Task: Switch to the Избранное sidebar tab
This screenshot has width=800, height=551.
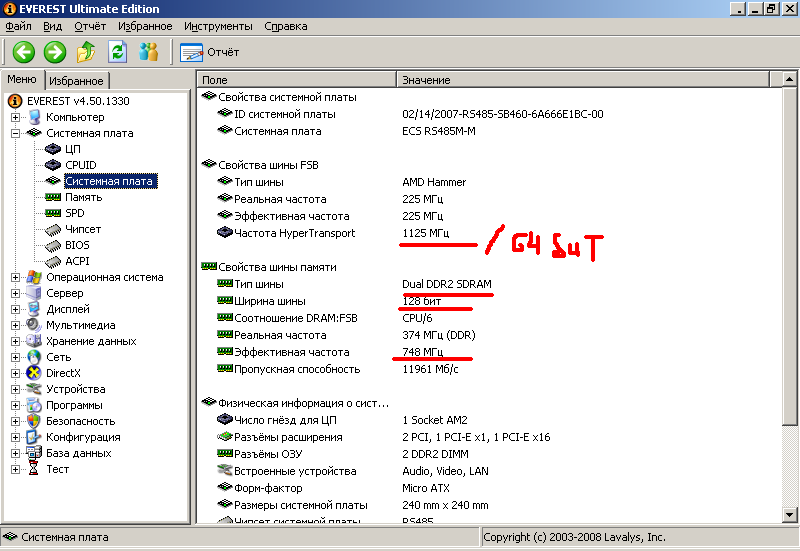Action: pos(77,81)
